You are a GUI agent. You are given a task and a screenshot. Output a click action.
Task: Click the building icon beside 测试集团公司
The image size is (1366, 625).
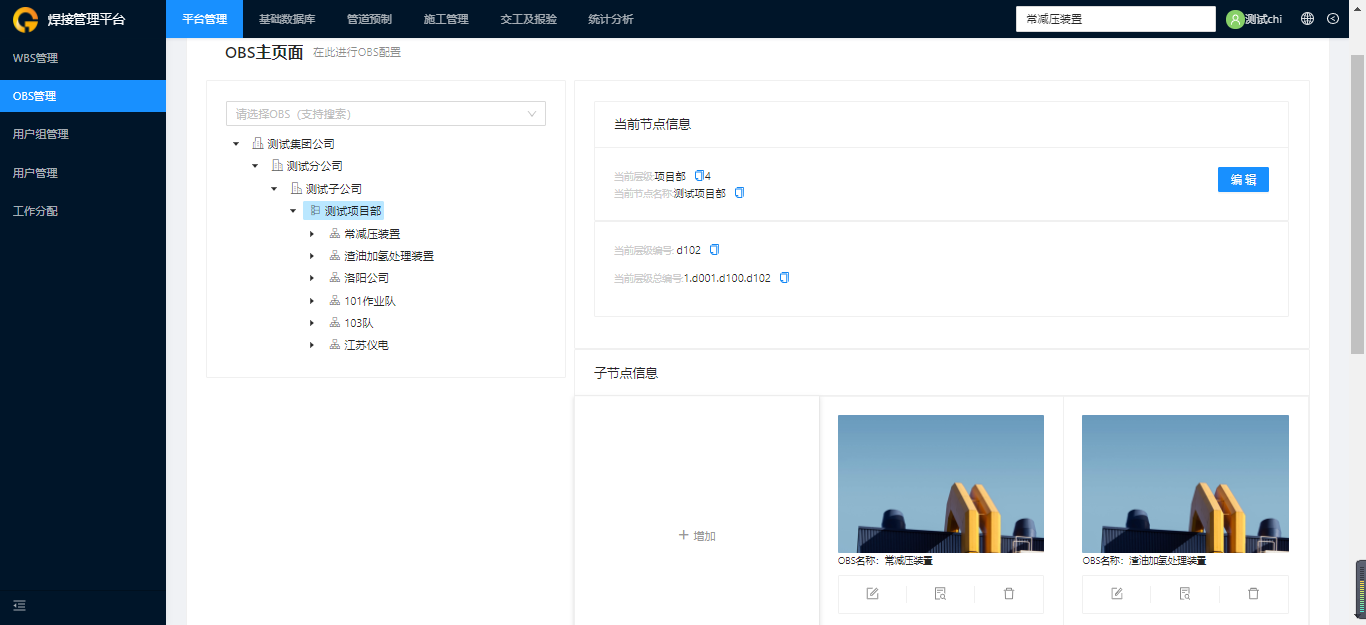tap(257, 144)
